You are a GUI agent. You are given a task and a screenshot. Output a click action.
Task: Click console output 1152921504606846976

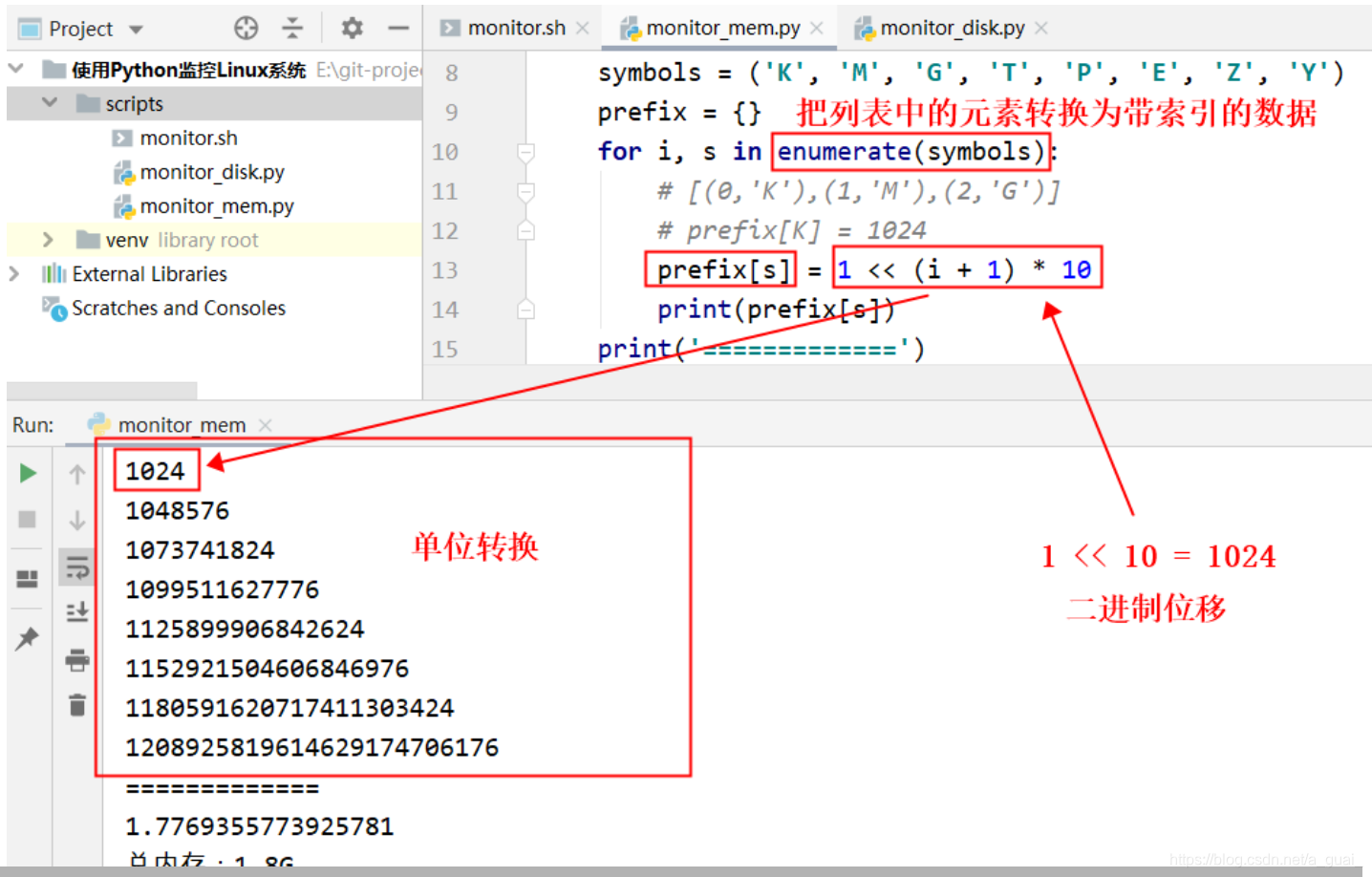click(x=267, y=669)
